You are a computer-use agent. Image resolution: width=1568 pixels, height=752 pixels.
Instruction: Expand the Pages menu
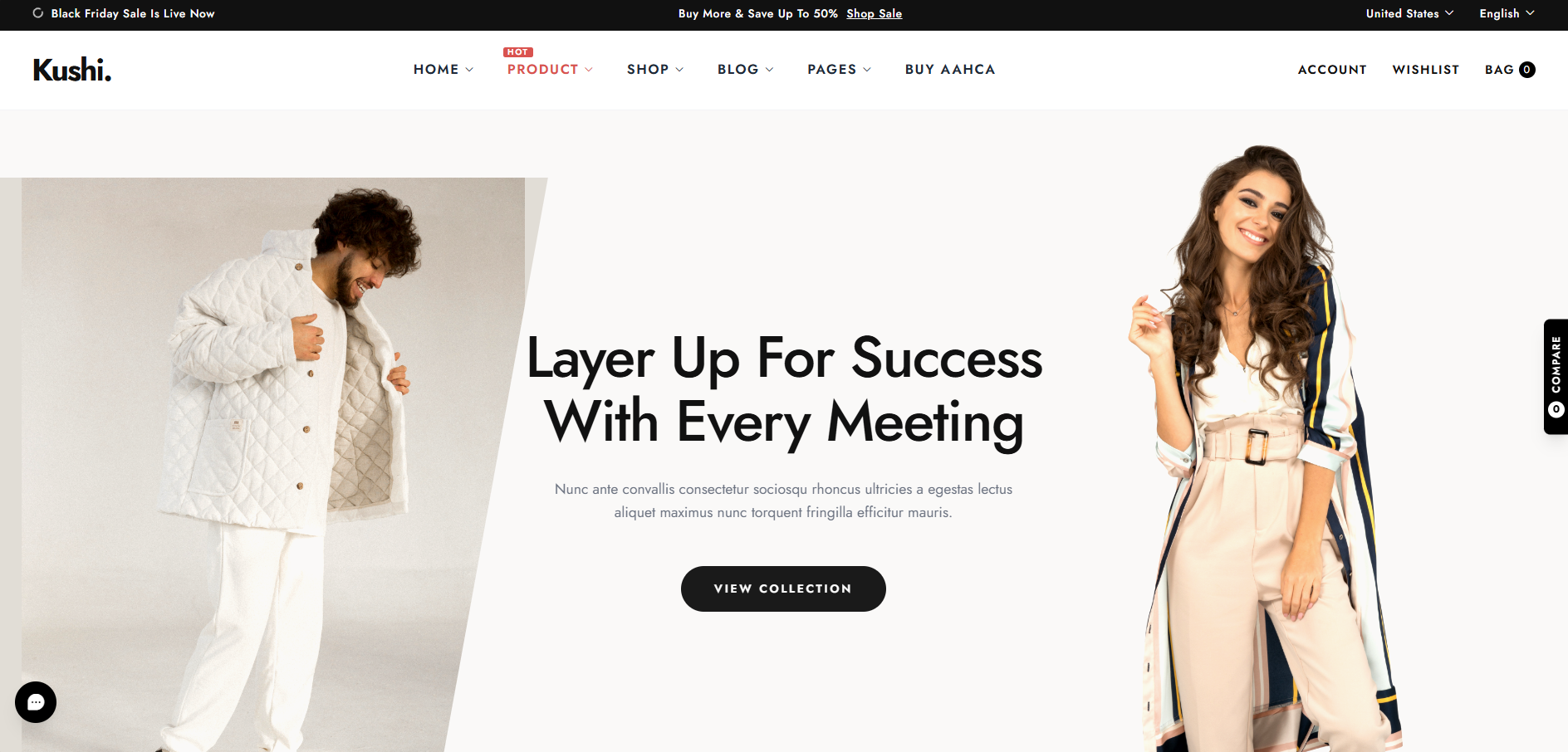(840, 70)
